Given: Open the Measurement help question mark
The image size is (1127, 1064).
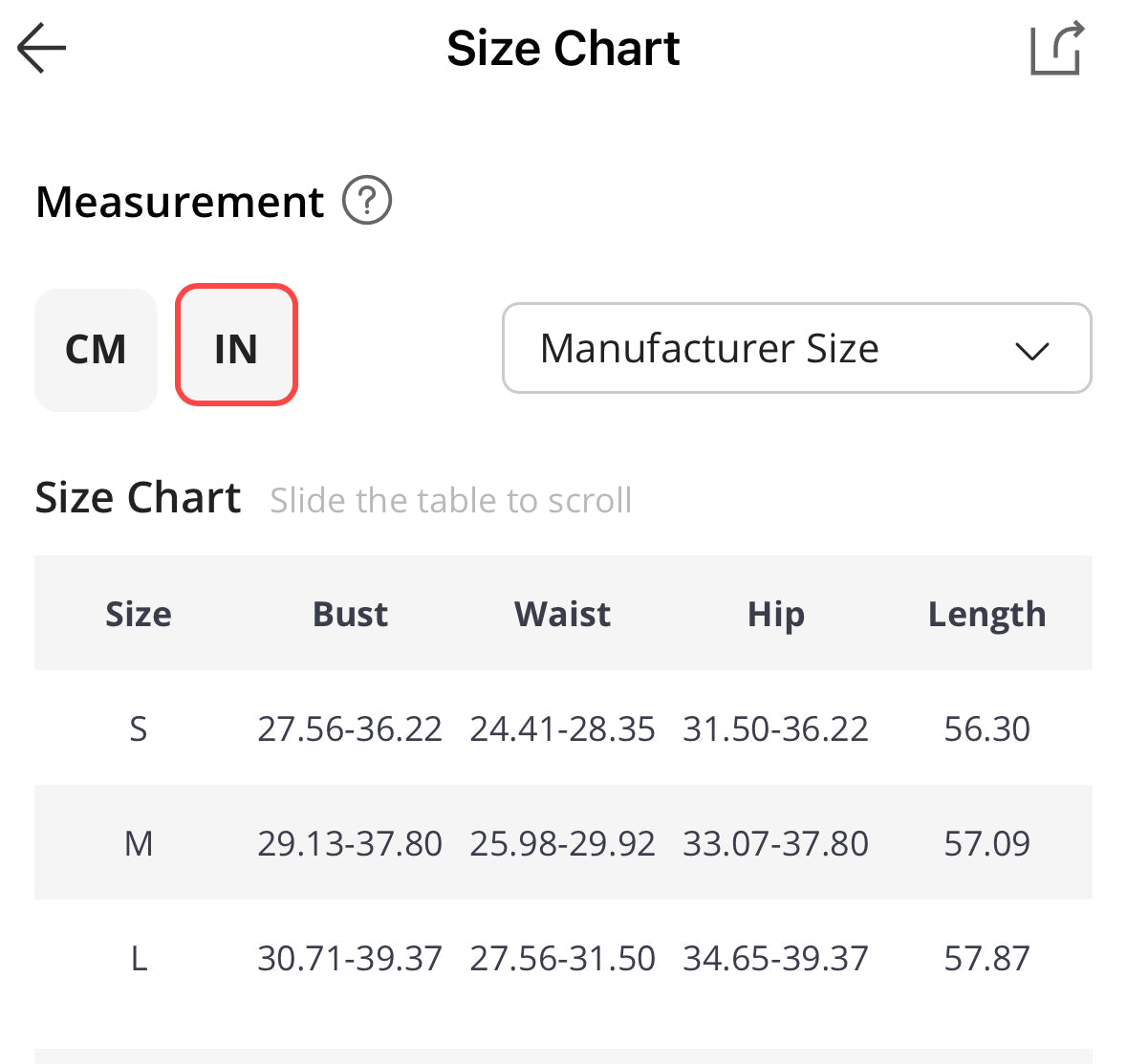Looking at the screenshot, I should (x=367, y=201).
